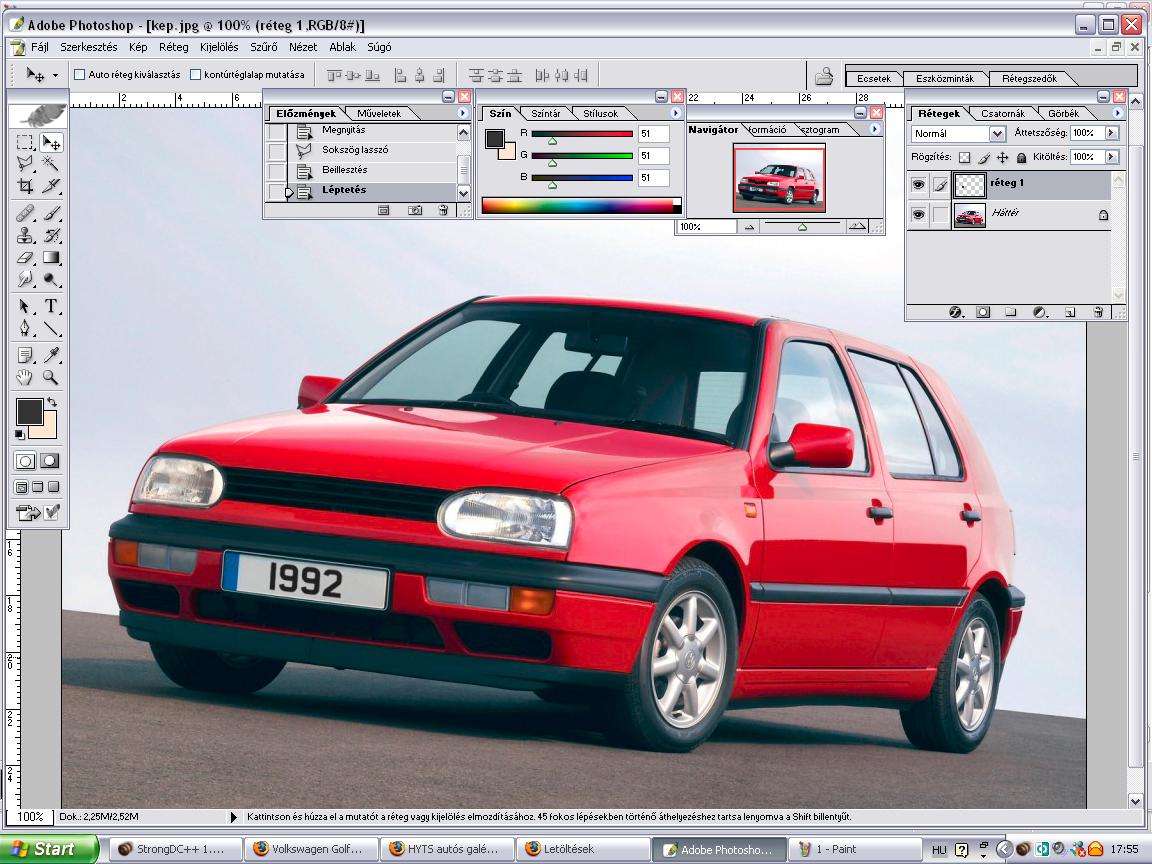1152x864 pixels.
Task: Open the Szűrő menu
Action: click(x=265, y=47)
